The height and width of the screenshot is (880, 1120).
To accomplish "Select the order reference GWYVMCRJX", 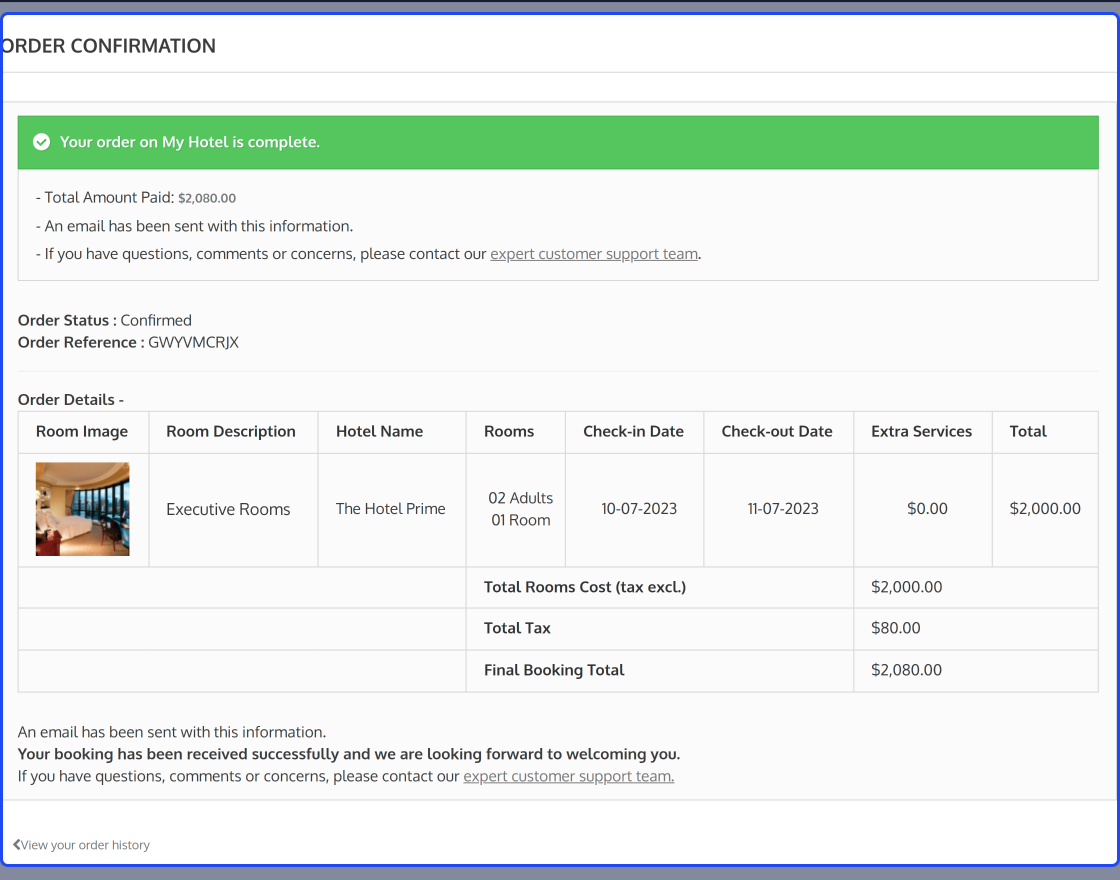I will (x=194, y=343).
